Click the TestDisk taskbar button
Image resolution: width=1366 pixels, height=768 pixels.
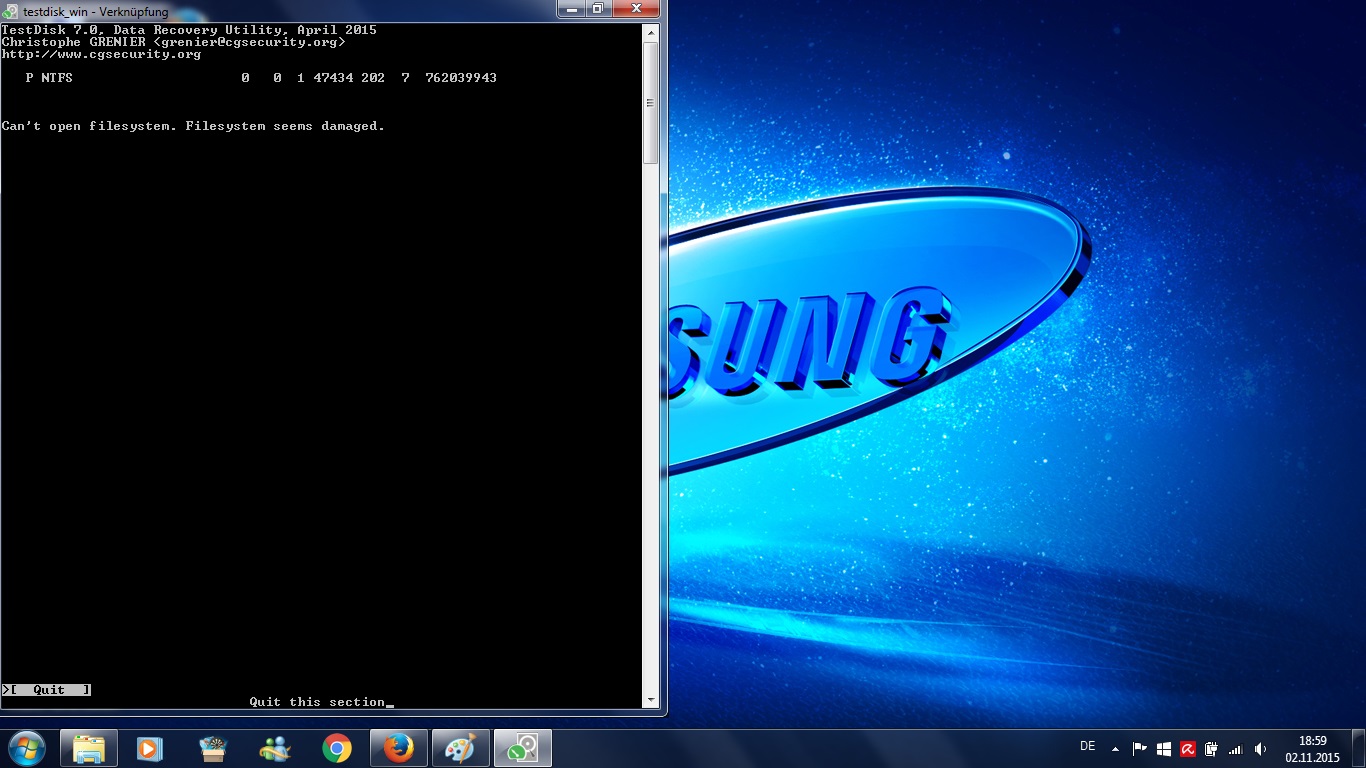[523, 748]
